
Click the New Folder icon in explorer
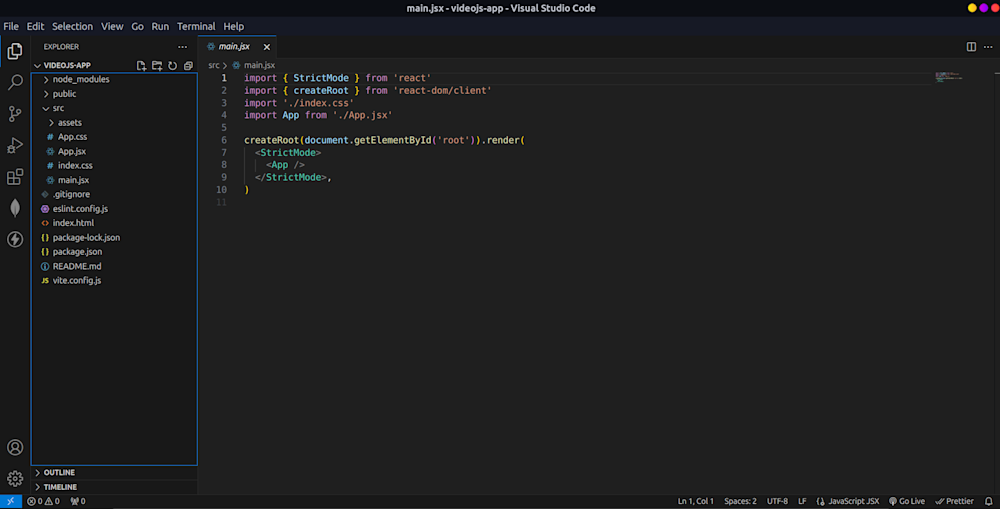point(157,66)
